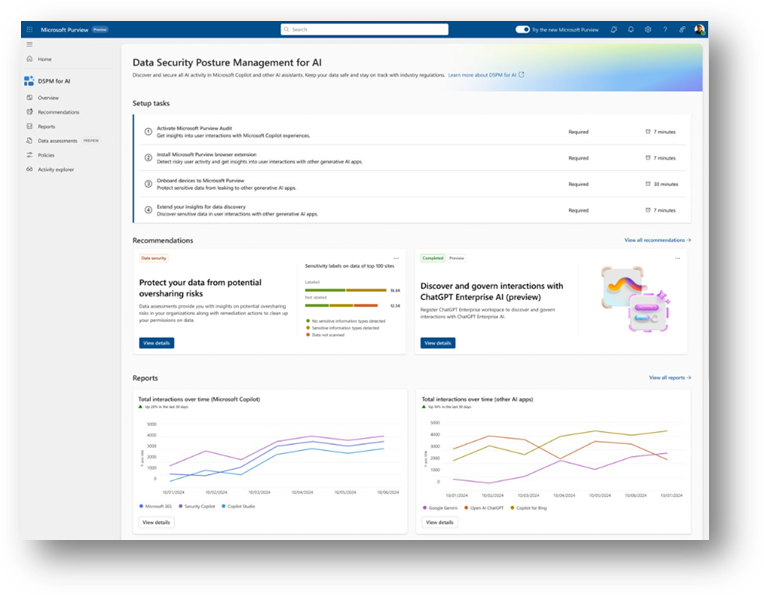Open Policies in left navigation
This screenshot has width=764, height=595.
(46, 155)
